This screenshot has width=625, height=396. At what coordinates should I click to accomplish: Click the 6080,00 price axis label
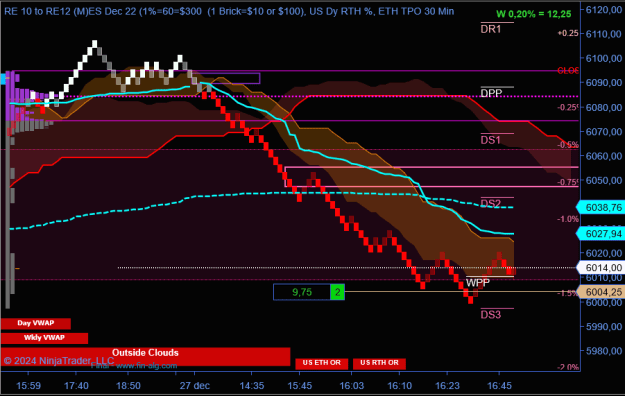603,107
